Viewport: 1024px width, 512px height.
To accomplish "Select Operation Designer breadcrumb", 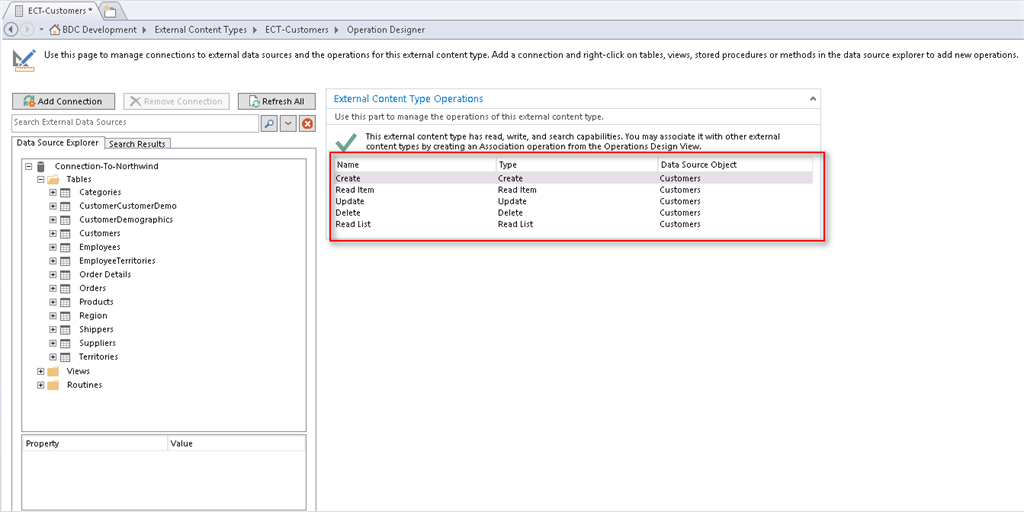I will click(x=385, y=29).
